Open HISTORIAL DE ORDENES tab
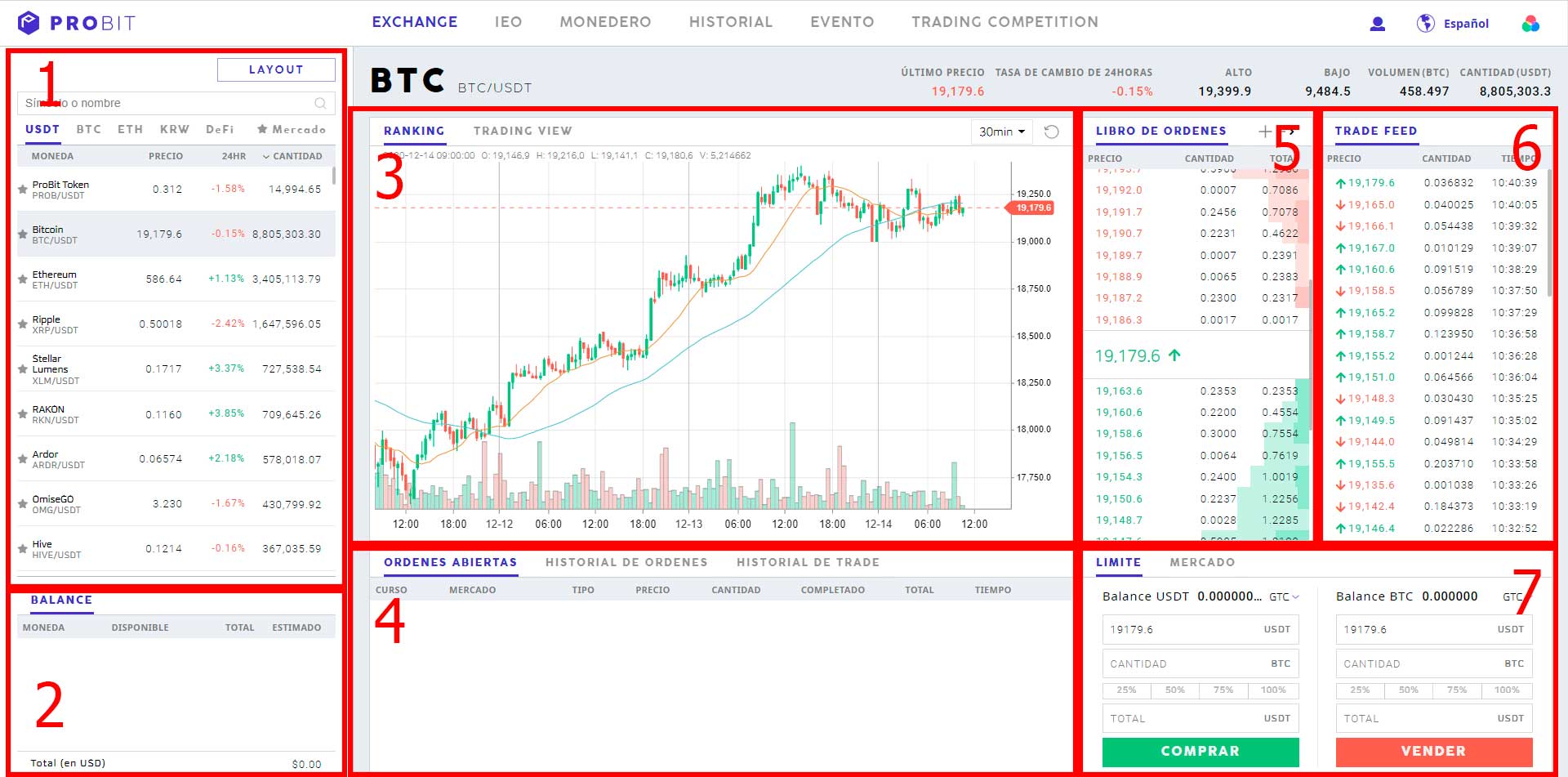This screenshot has width=1568, height=777. [x=626, y=562]
